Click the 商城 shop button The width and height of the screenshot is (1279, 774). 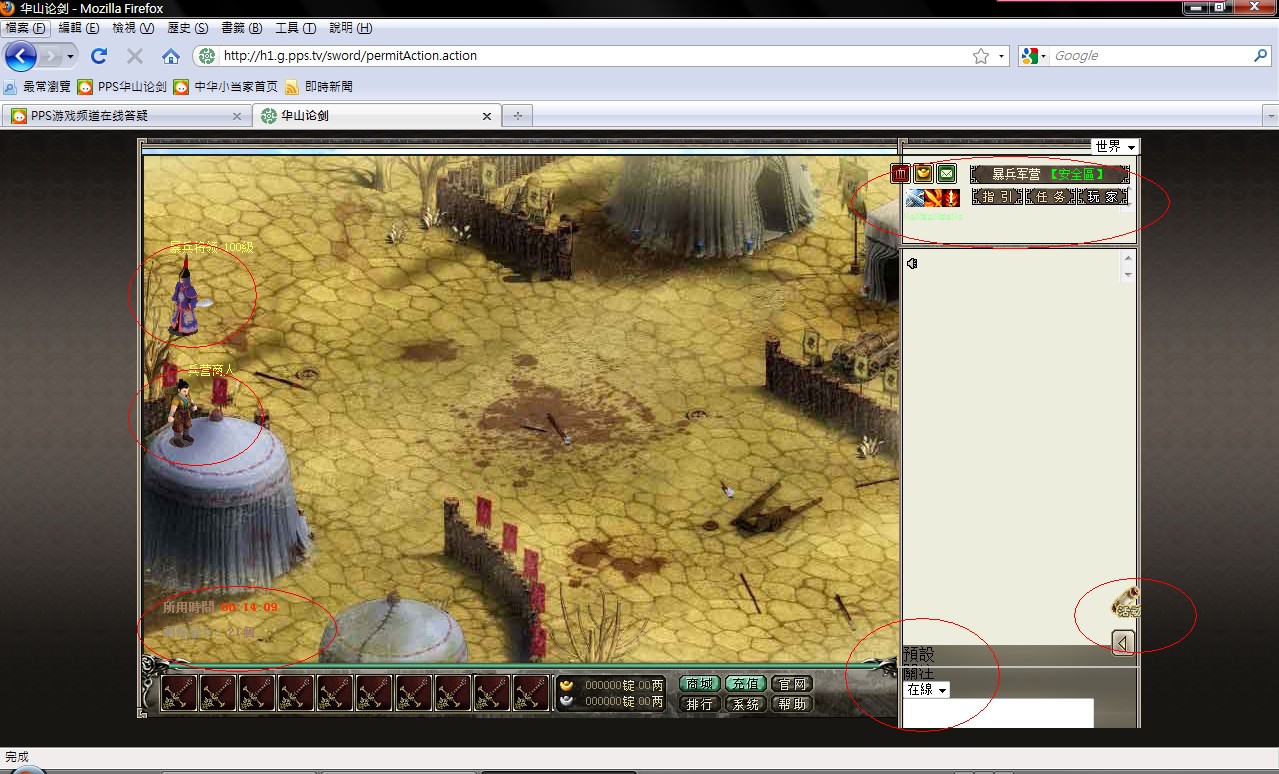coord(700,684)
